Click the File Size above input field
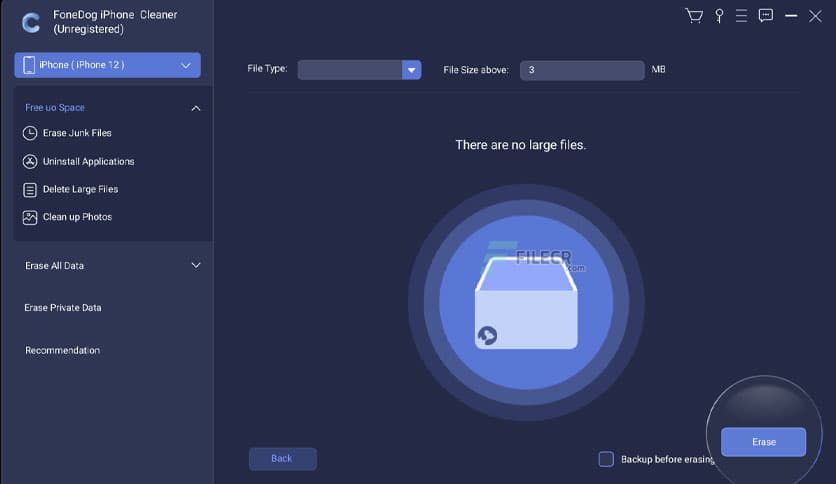Screen dimensions: 836x484 (582, 70)
